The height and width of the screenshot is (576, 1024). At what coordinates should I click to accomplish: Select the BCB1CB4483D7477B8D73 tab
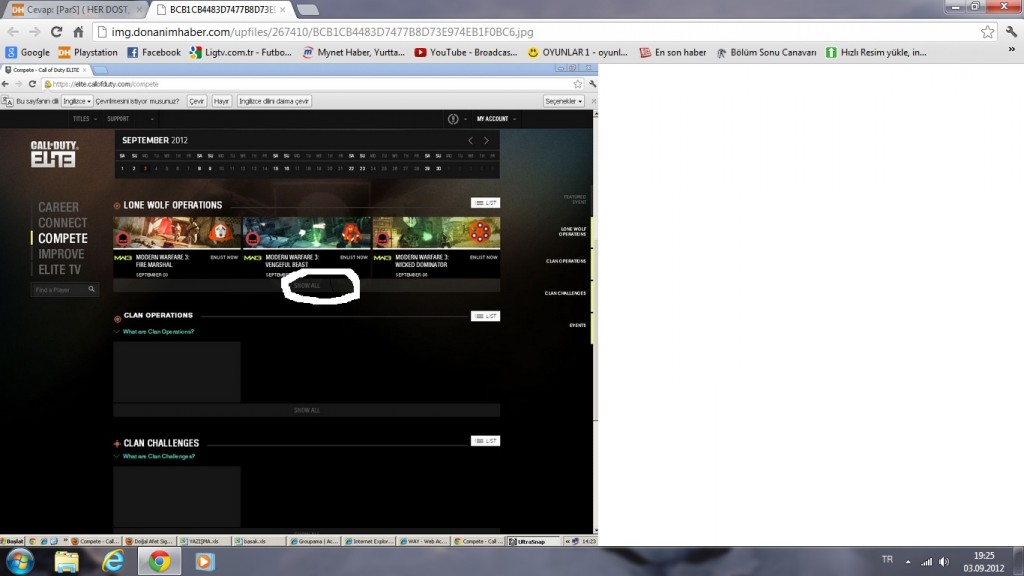coord(222,10)
